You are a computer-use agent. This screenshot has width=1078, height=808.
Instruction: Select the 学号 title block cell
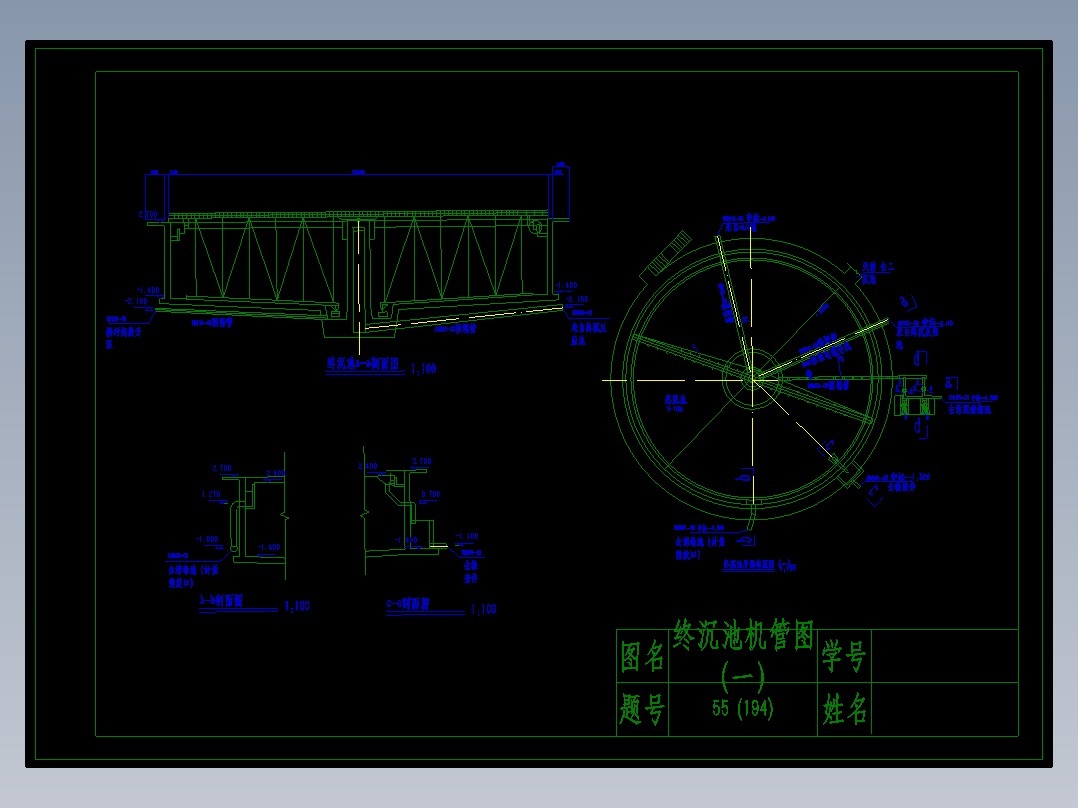click(844, 656)
